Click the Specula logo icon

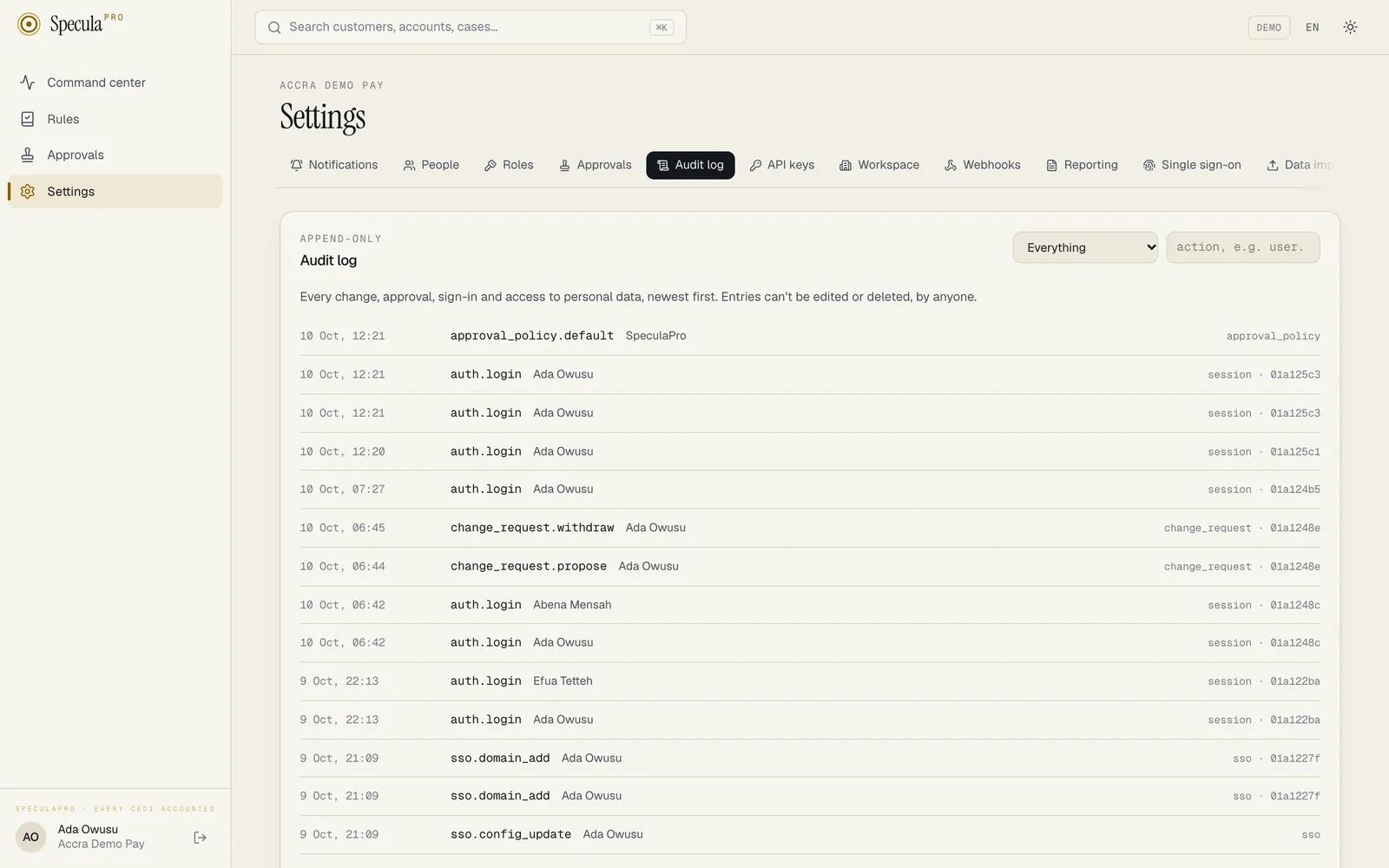coord(29,24)
